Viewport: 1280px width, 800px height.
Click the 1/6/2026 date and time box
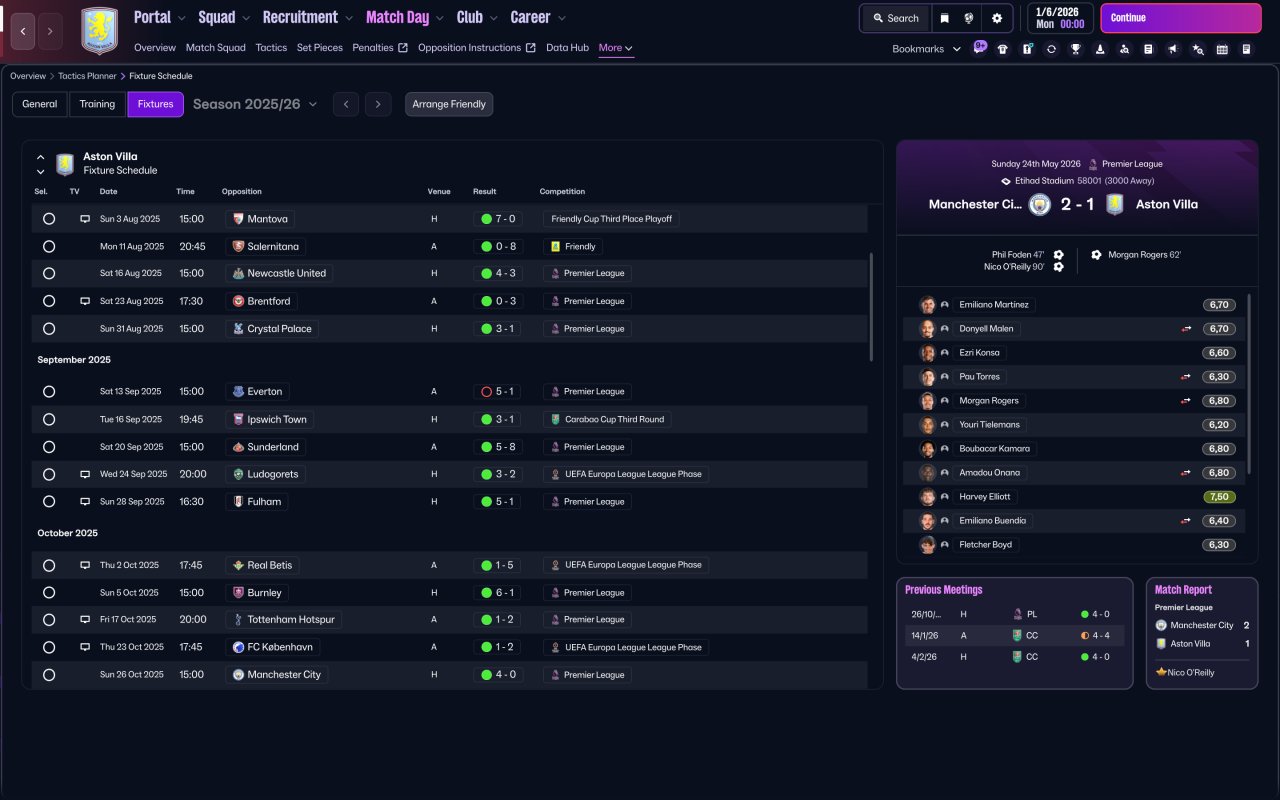[x=1060, y=18]
